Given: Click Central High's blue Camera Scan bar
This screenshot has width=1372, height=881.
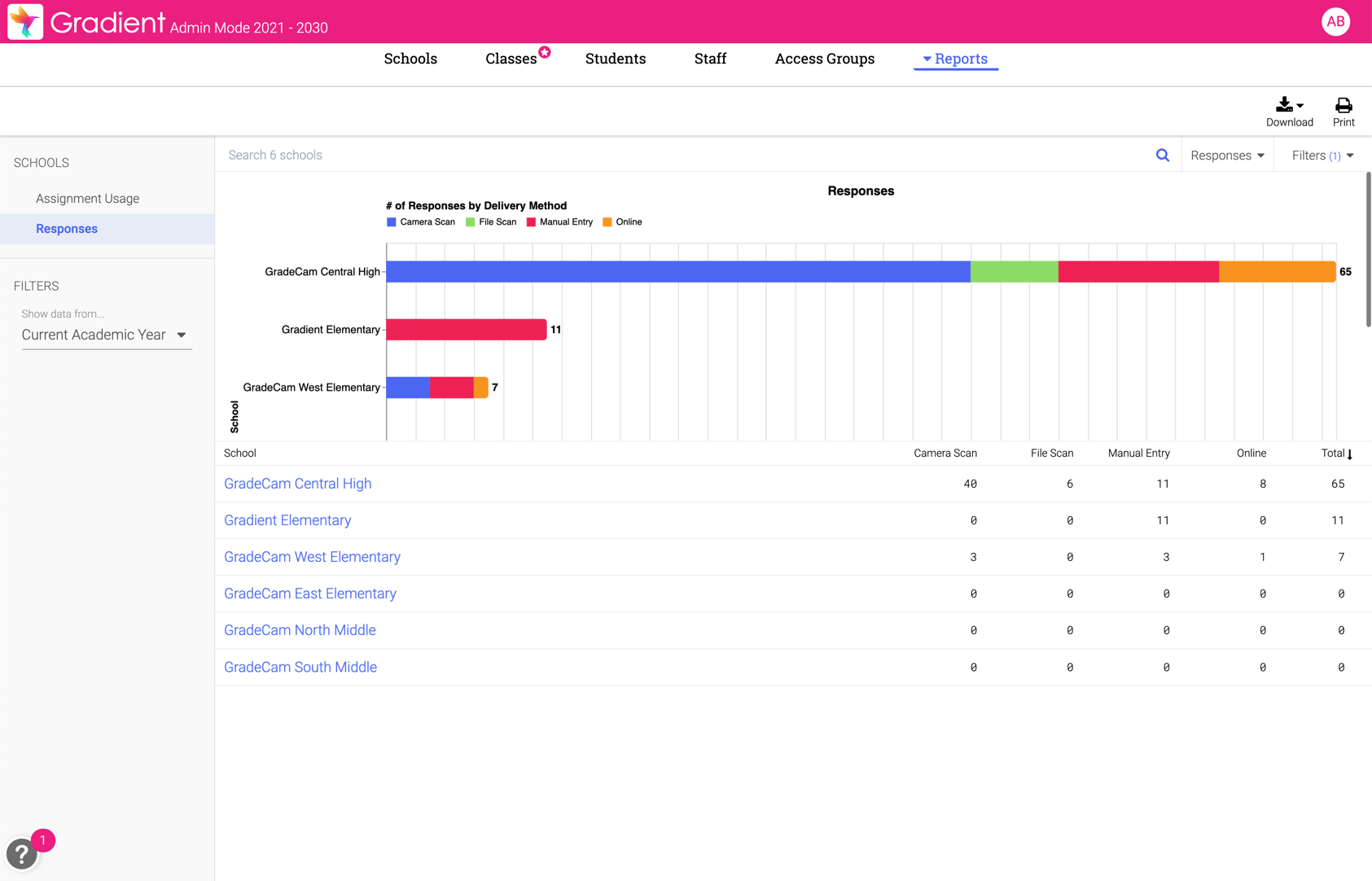Looking at the screenshot, I should tap(678, 272).
